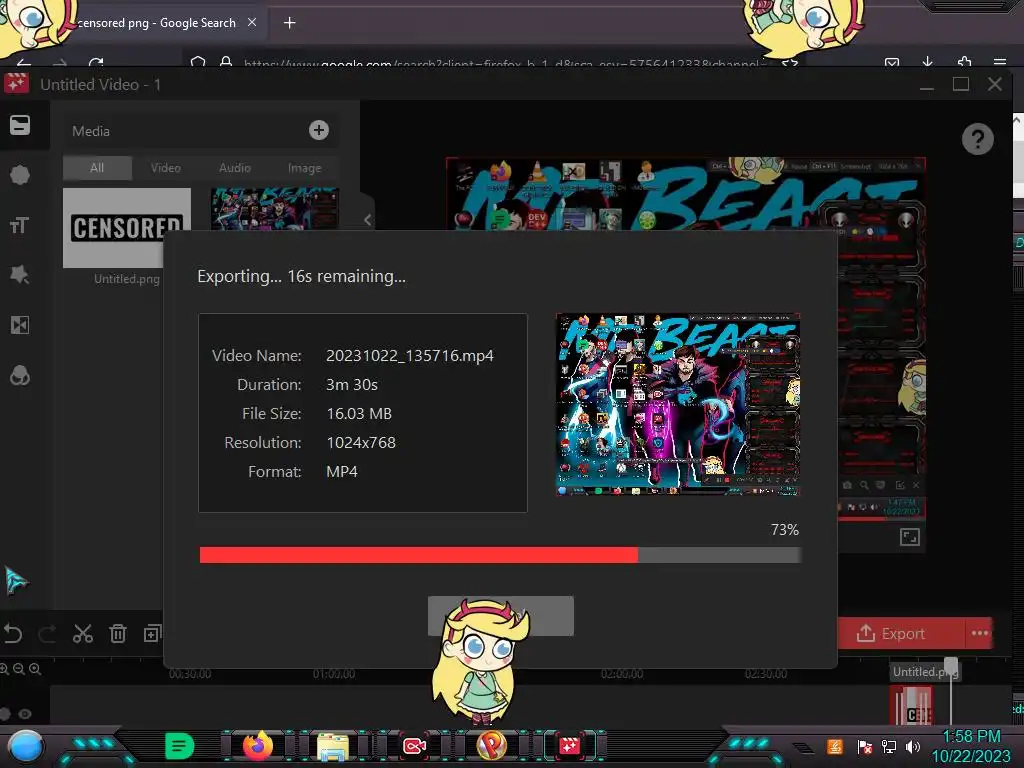Open Firefox hamburger menu
This screenshot has width=1024, height=768.
1000,62
